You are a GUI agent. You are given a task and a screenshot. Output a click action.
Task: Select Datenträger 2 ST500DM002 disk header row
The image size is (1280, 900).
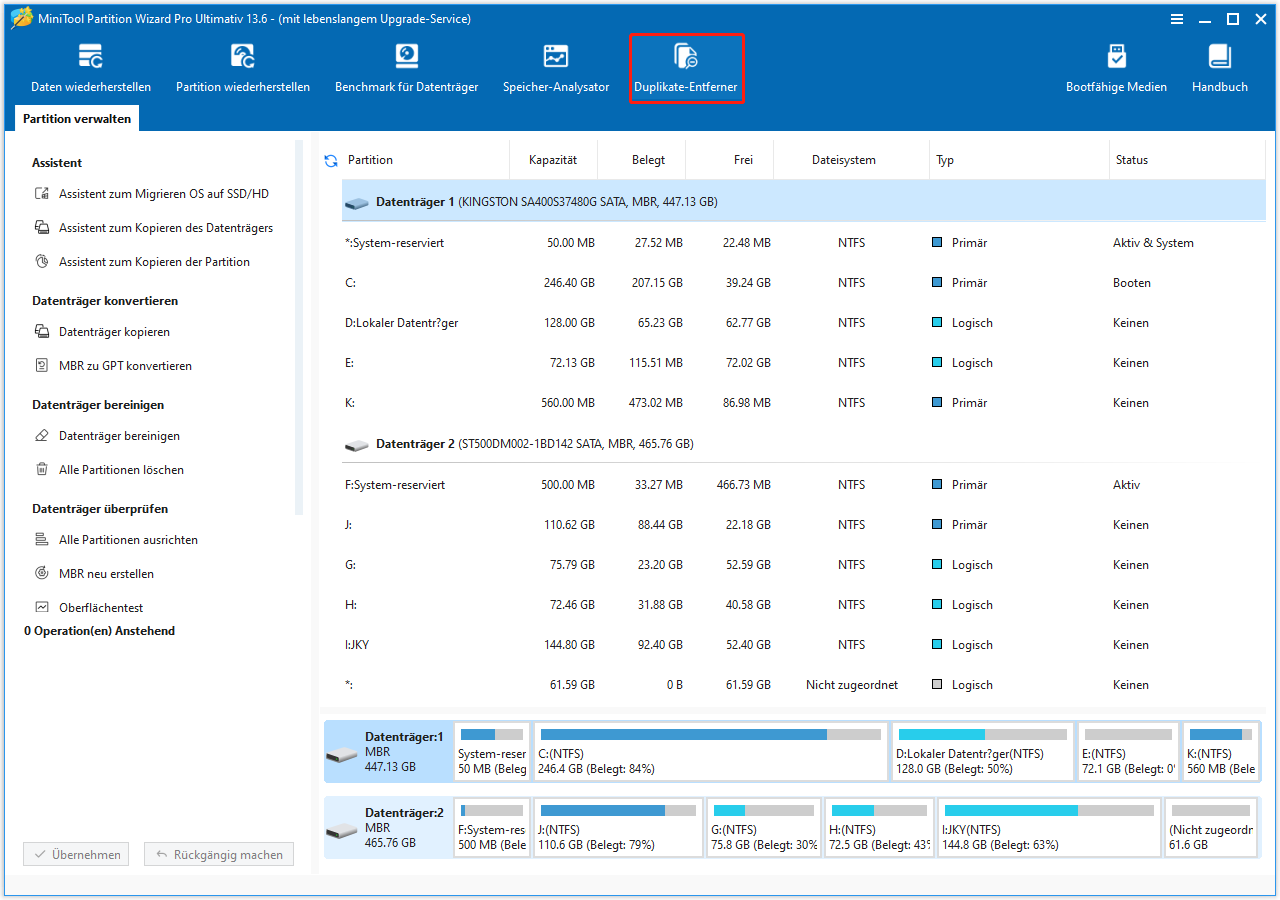(x=804, y=444)
